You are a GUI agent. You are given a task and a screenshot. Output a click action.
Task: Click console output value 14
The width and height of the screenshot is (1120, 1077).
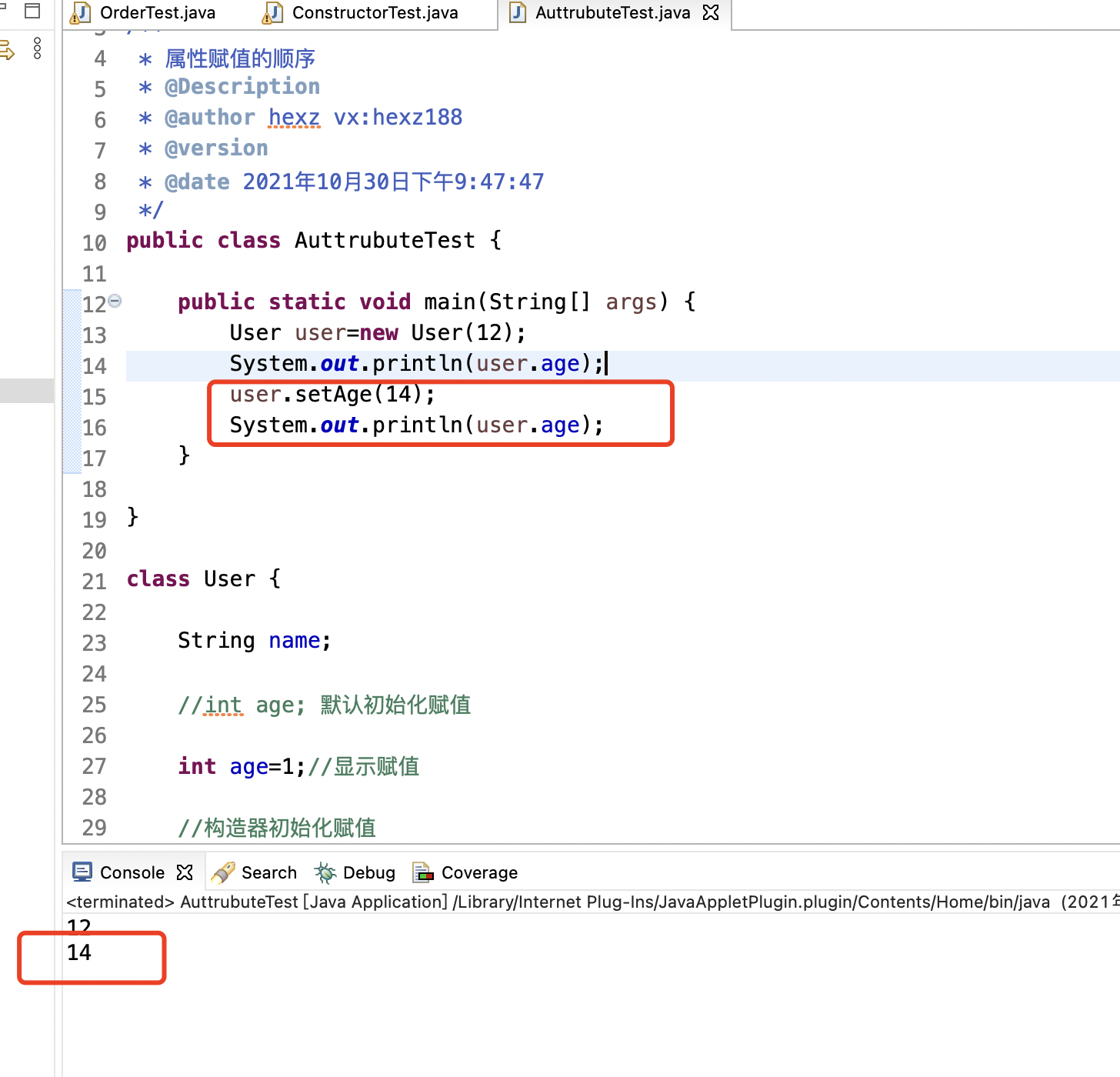coord(79,952)
